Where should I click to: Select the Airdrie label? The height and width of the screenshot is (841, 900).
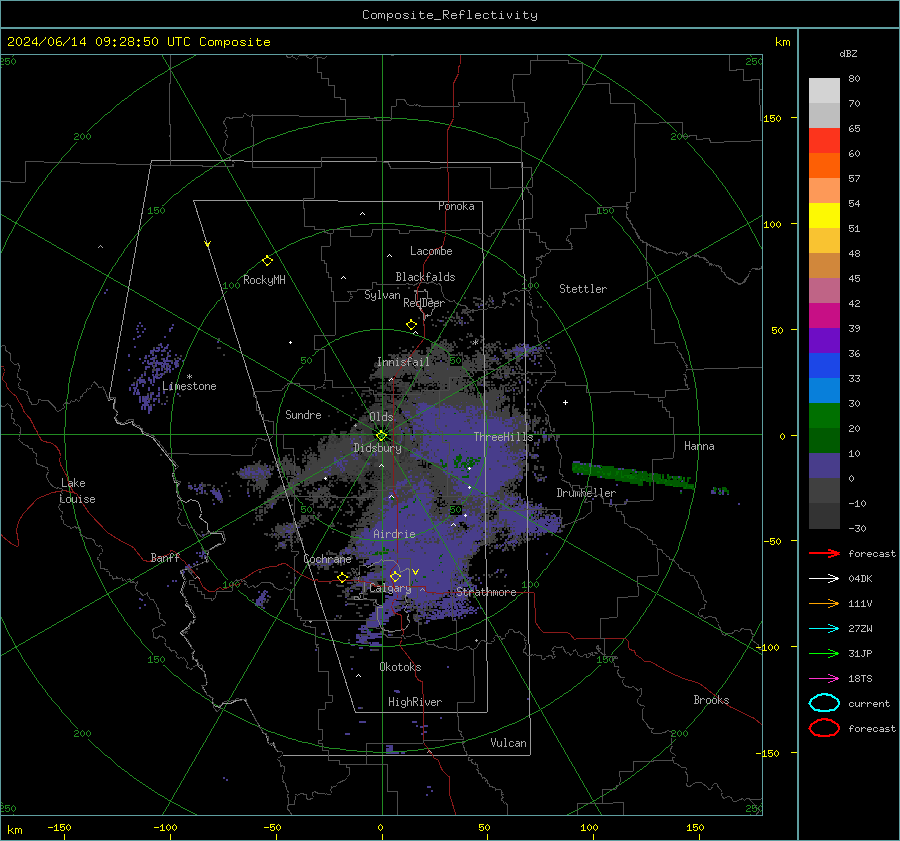pyautogui.click(x=394, y=534)
